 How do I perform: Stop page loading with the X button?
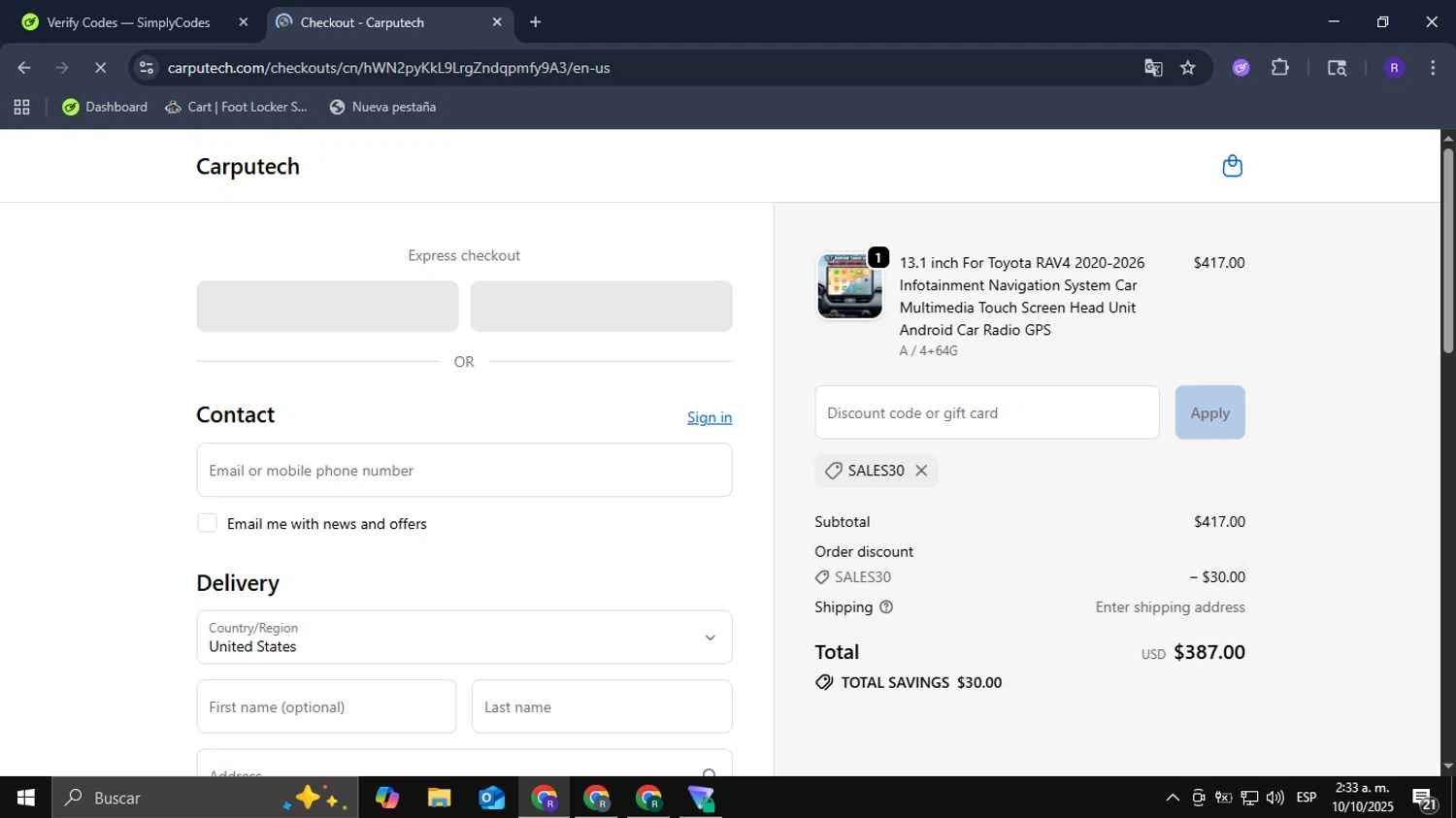pos(100,68)
